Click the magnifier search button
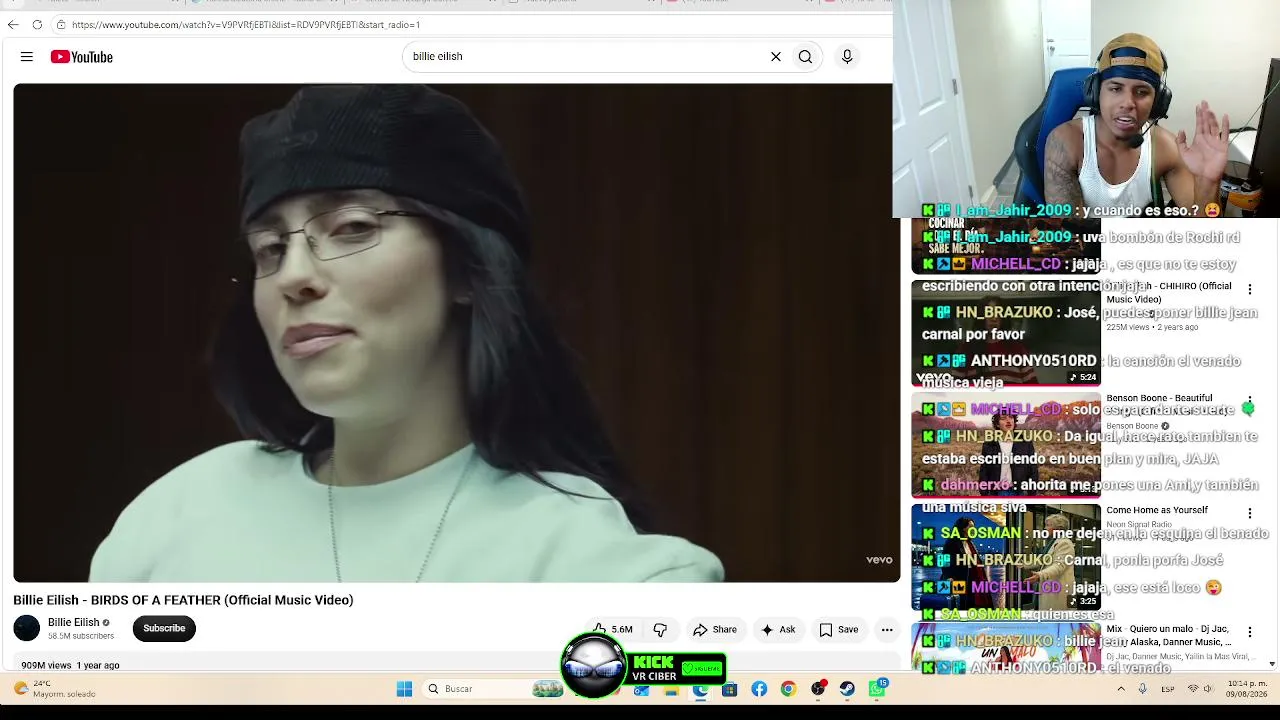 (x=805, y=57)
